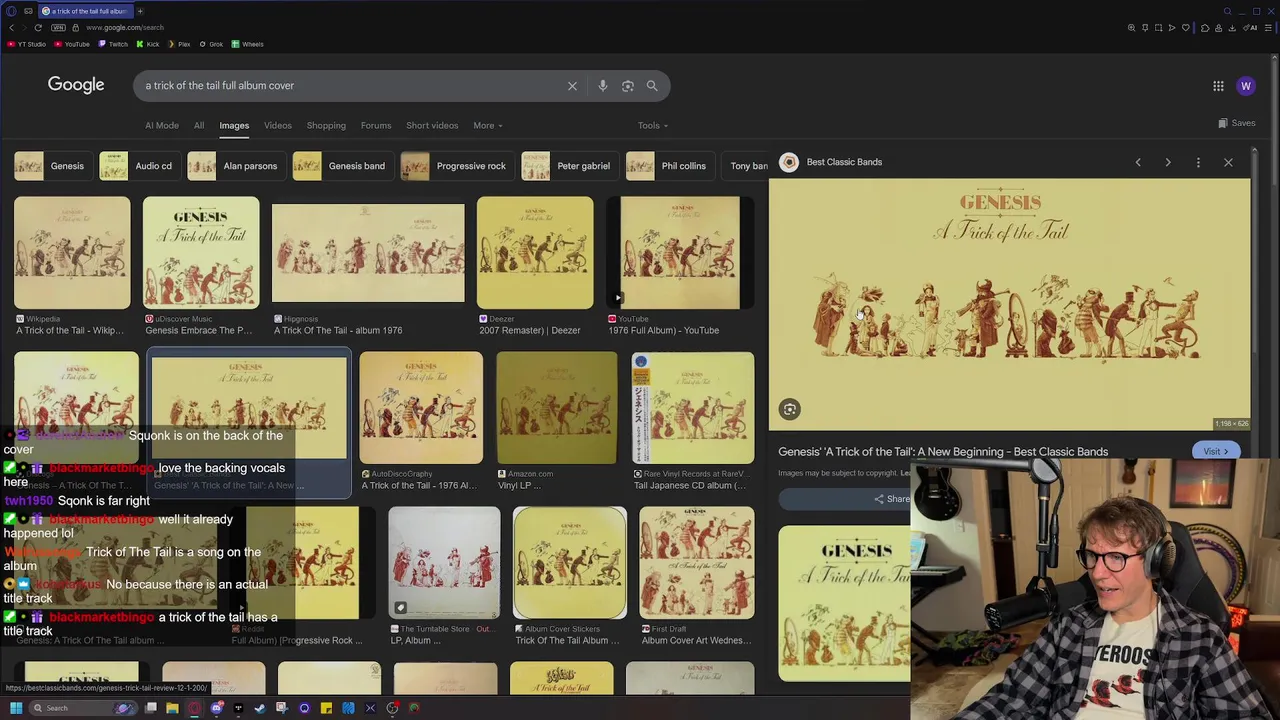The image size is (1280, 720).
Task: Open browser easy setup sliders icon
Action: coord(1268,27)
